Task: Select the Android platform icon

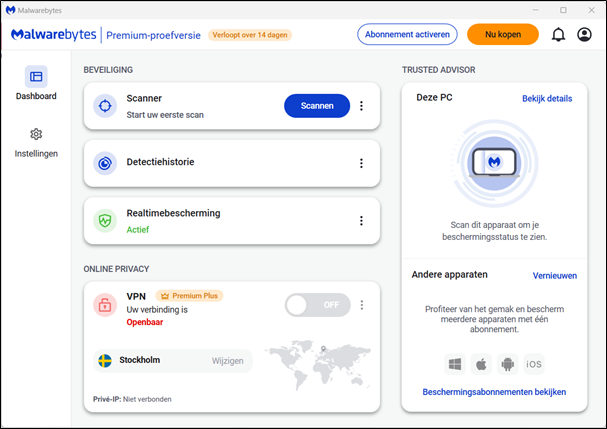Action: [507, 364]
